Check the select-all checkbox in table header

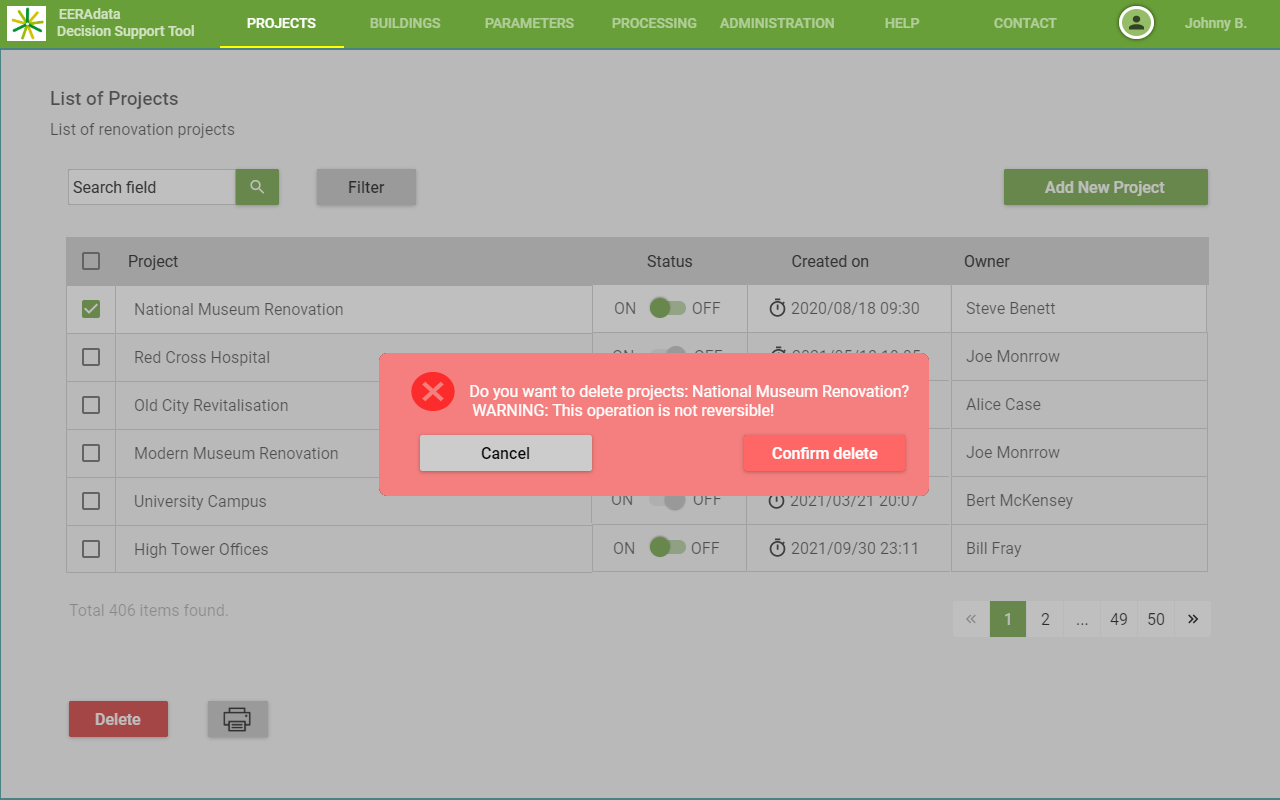(91, 261)
